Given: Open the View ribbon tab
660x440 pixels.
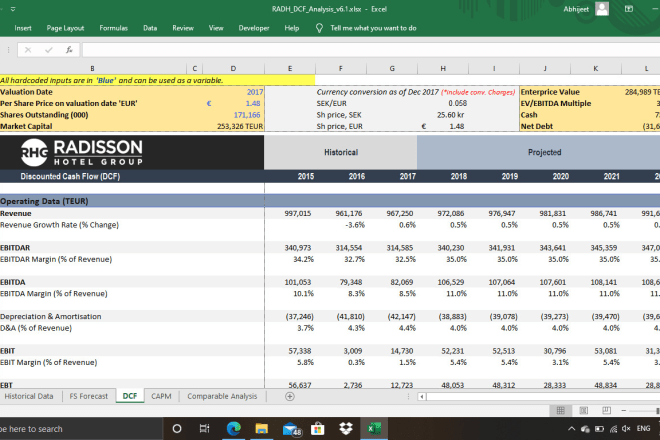Looking at the screenshot, I should (216, 28).
